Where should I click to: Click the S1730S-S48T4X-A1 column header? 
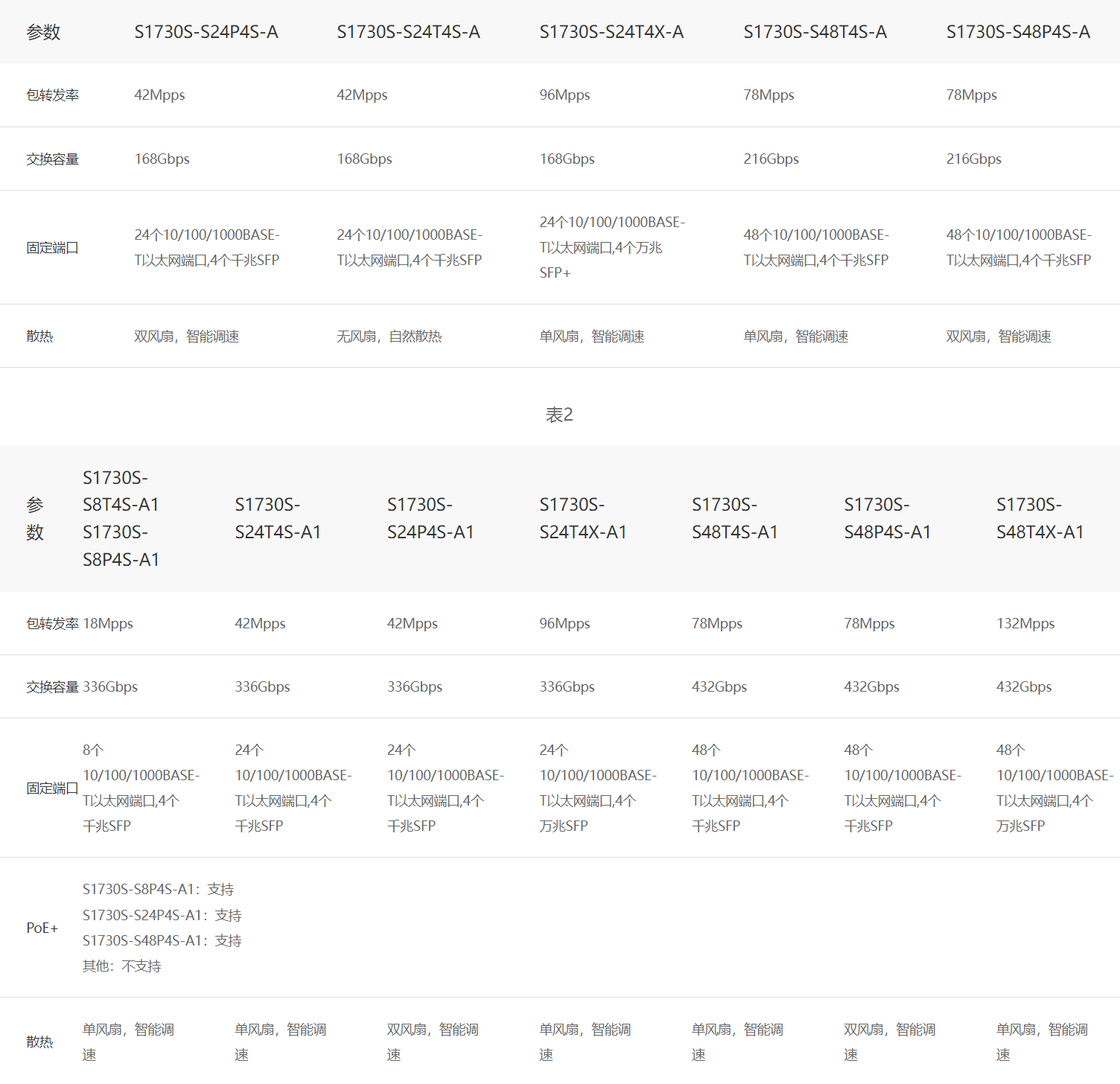point(1040,518)
